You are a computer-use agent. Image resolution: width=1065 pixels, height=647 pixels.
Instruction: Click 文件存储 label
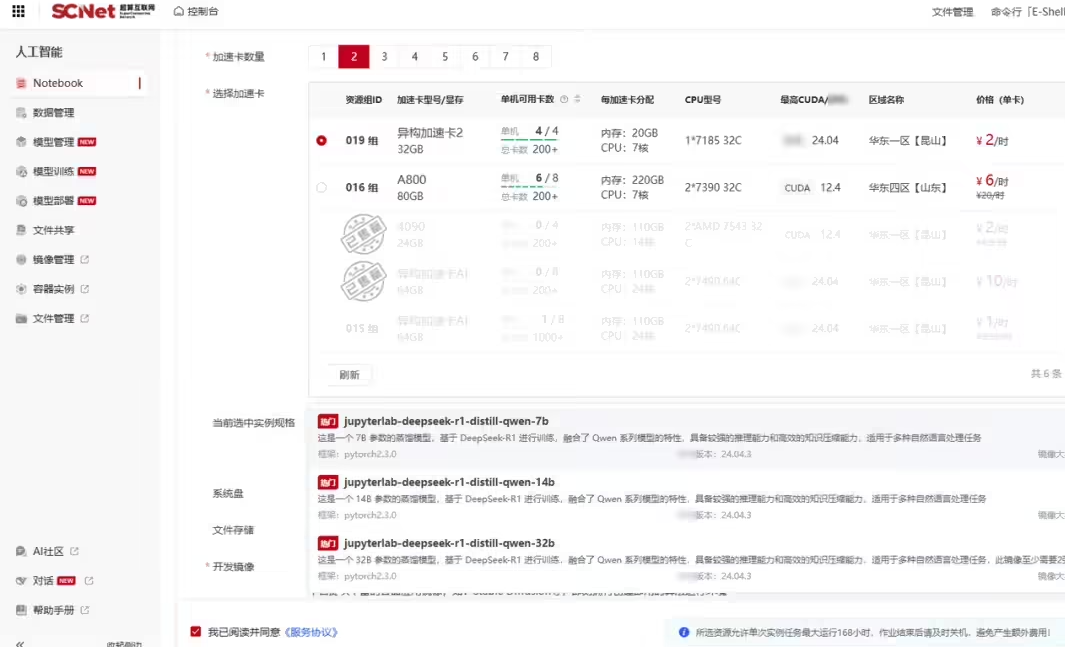(x=232, y=530)
